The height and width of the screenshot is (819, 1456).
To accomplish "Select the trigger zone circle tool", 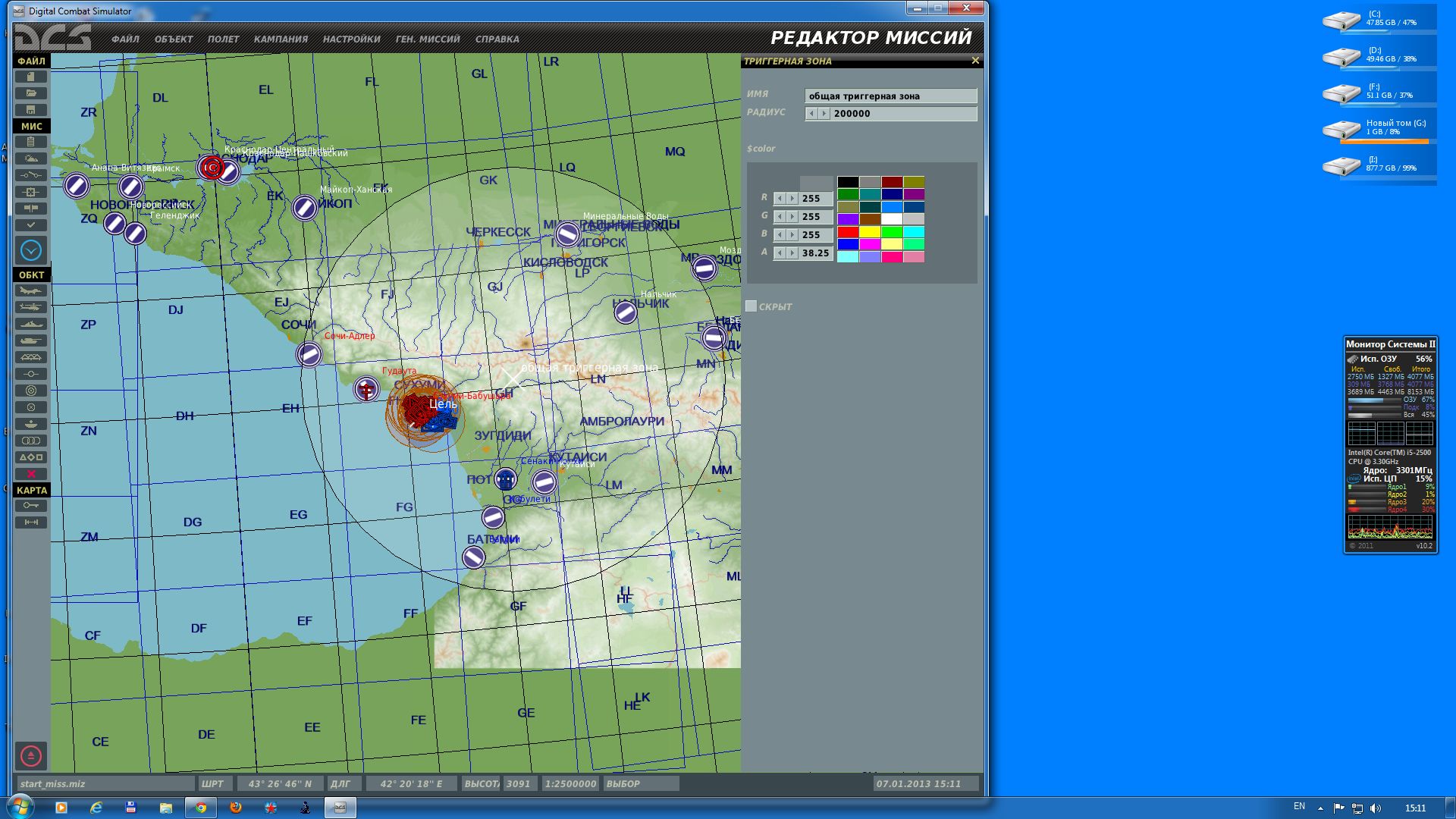I will tap(31, 391).
